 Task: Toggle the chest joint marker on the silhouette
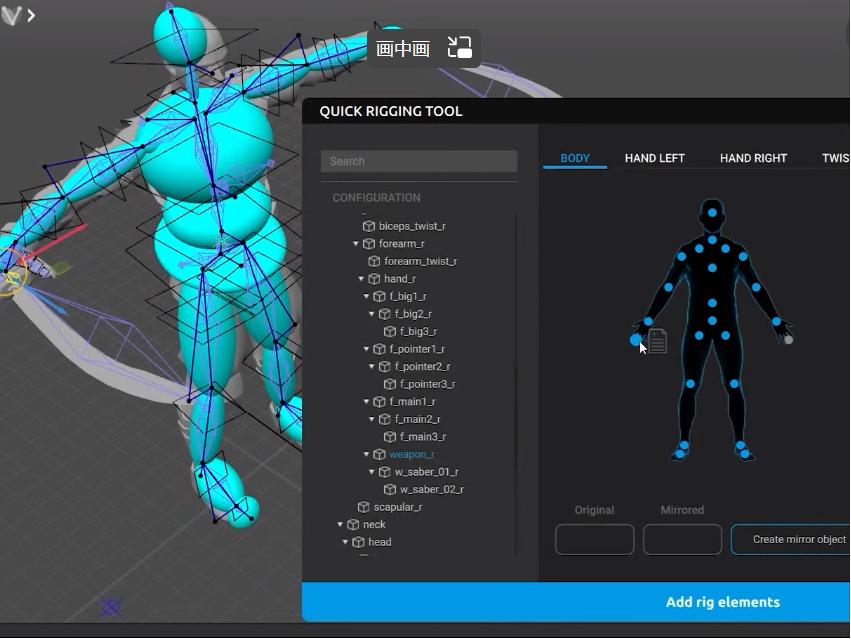(712, 267)
